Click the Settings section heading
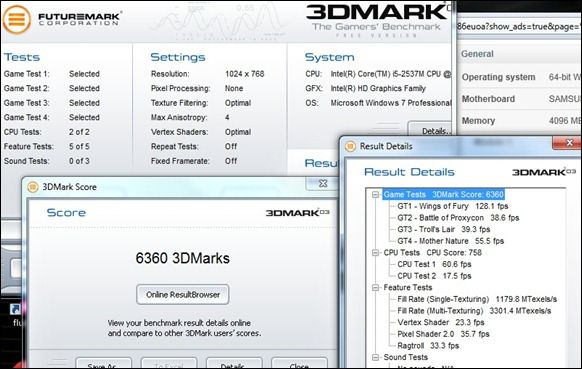 coord(178,57)
